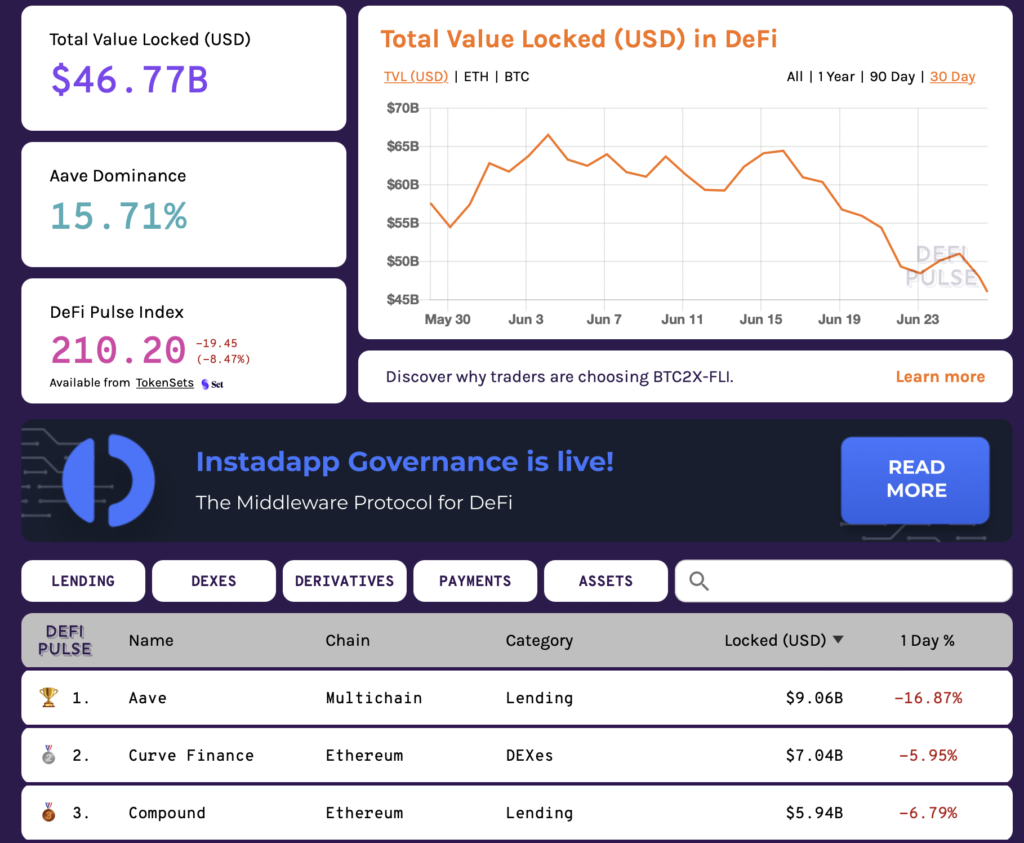The height and width of the screenshot is (843, 1024).
Task: Open the TokenSets link
Action: click(x=165, y=383)
